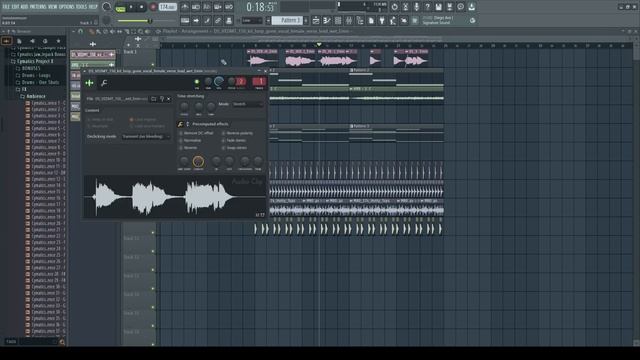
Task: Click sampler file browse folder icon
Action: 154,99
